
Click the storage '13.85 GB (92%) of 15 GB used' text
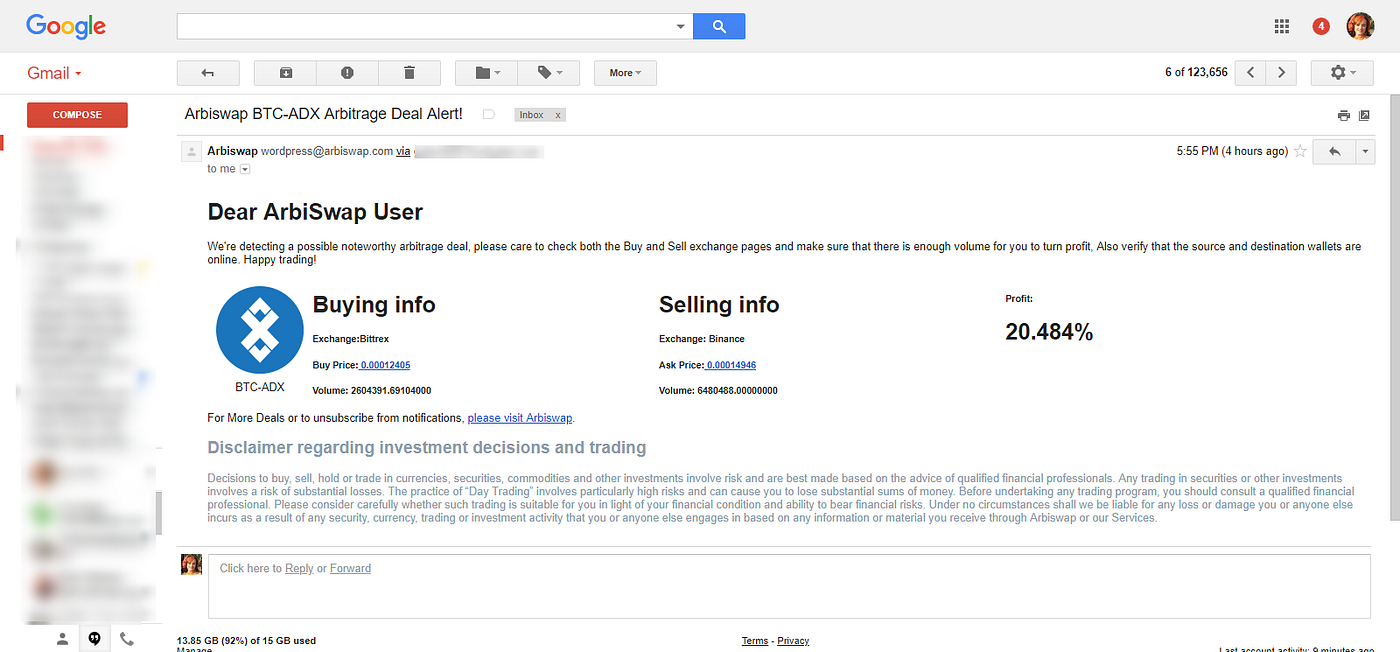coord(246,640)
